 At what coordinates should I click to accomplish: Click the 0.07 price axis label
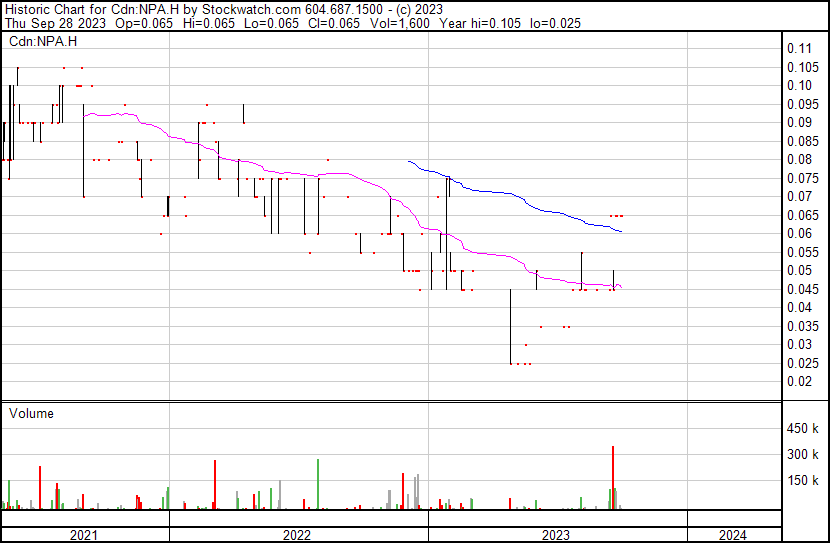(799, 197)
